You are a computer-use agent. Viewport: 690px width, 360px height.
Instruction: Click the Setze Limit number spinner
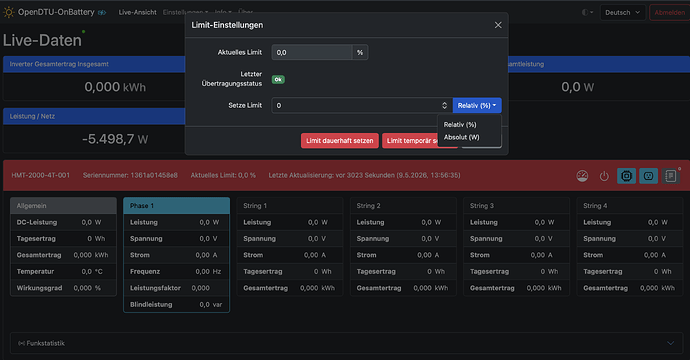point(444,106)
